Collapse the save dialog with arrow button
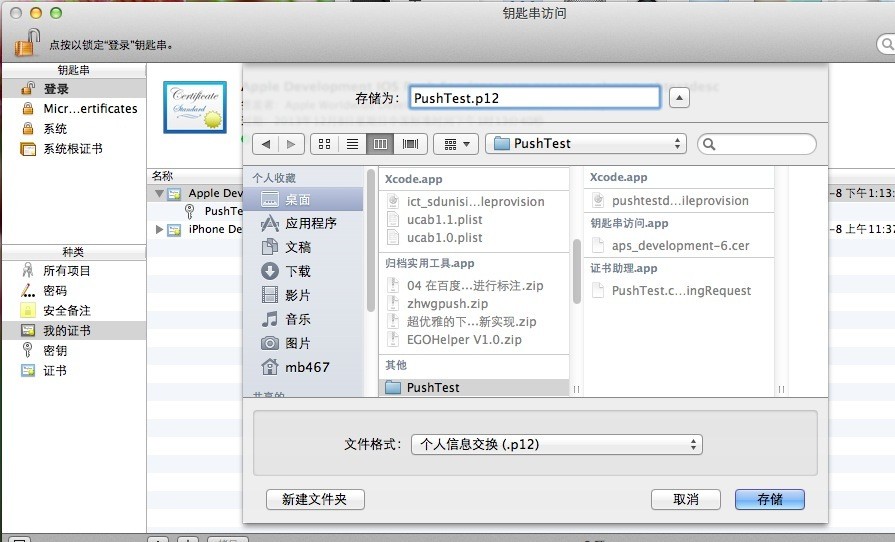 pos(679,98)
